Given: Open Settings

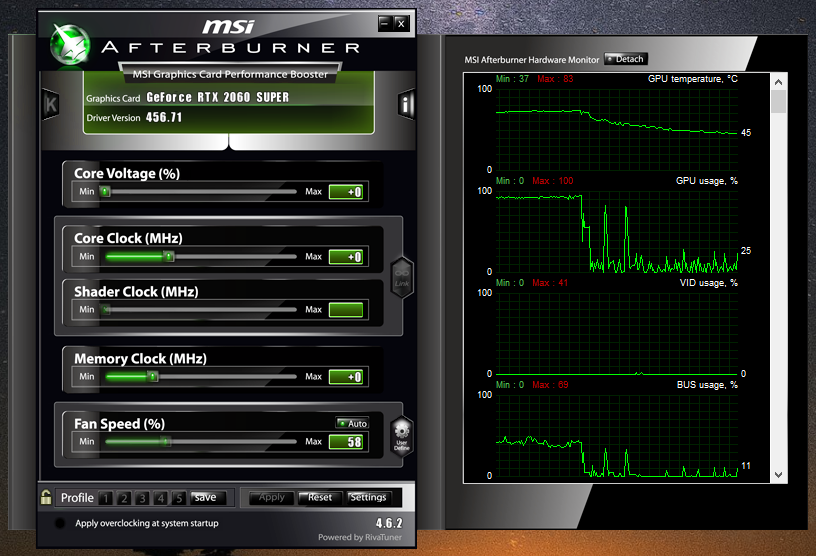Looking at the screenshot, I should [x=368, y=498].
